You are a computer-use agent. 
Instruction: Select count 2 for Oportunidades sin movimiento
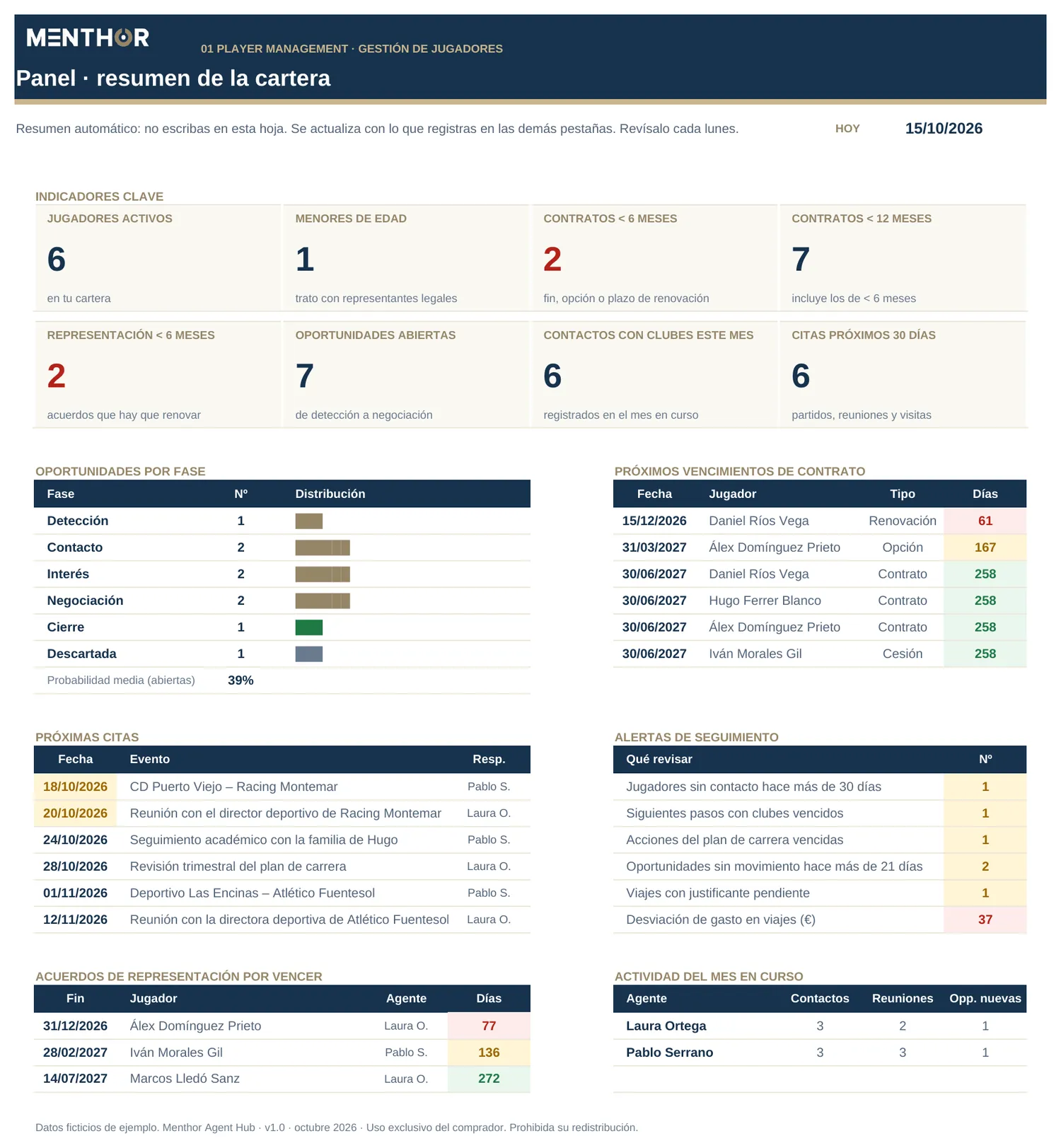[x=985, y=866]
